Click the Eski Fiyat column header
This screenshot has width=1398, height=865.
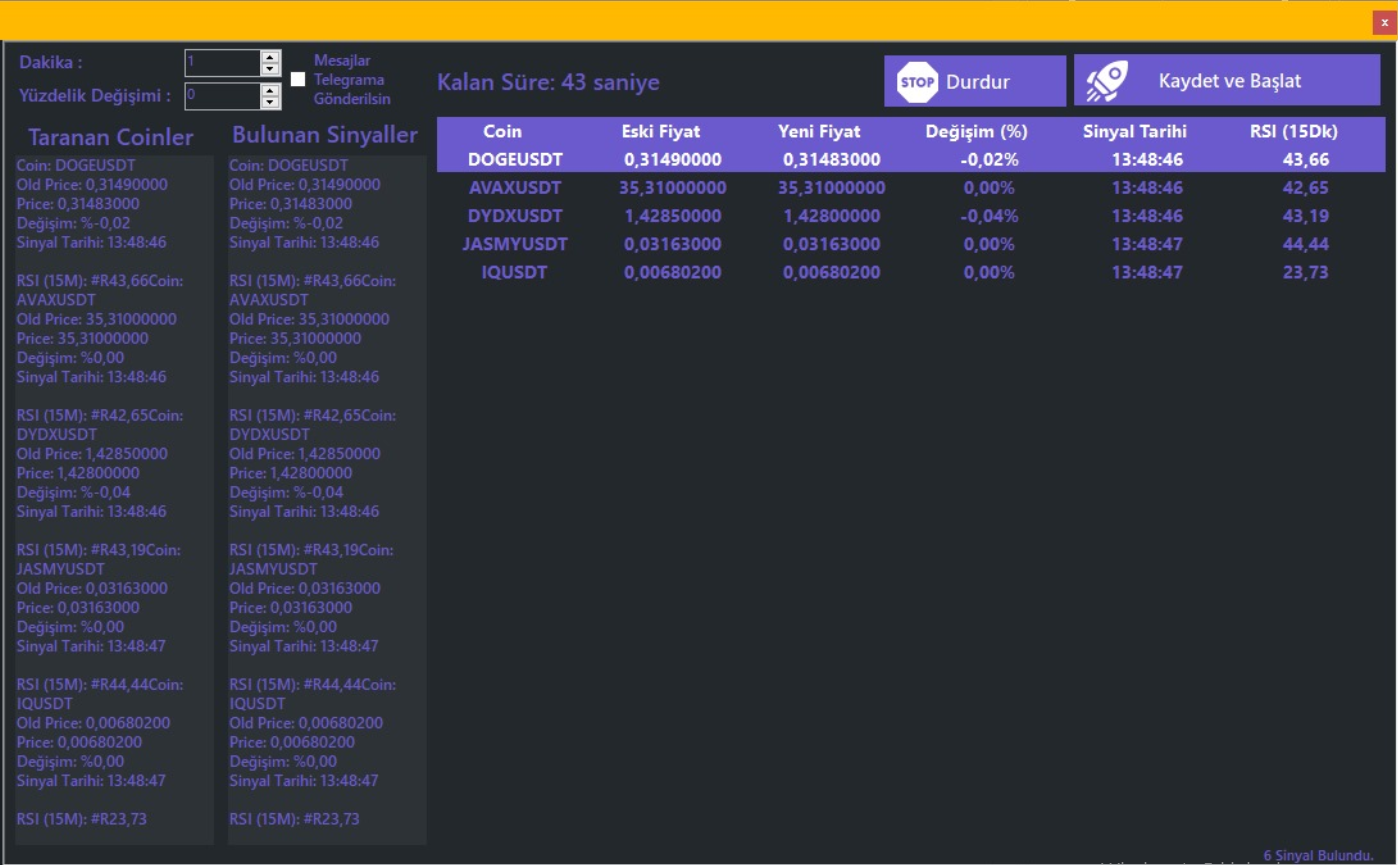(x=661, y=131)
